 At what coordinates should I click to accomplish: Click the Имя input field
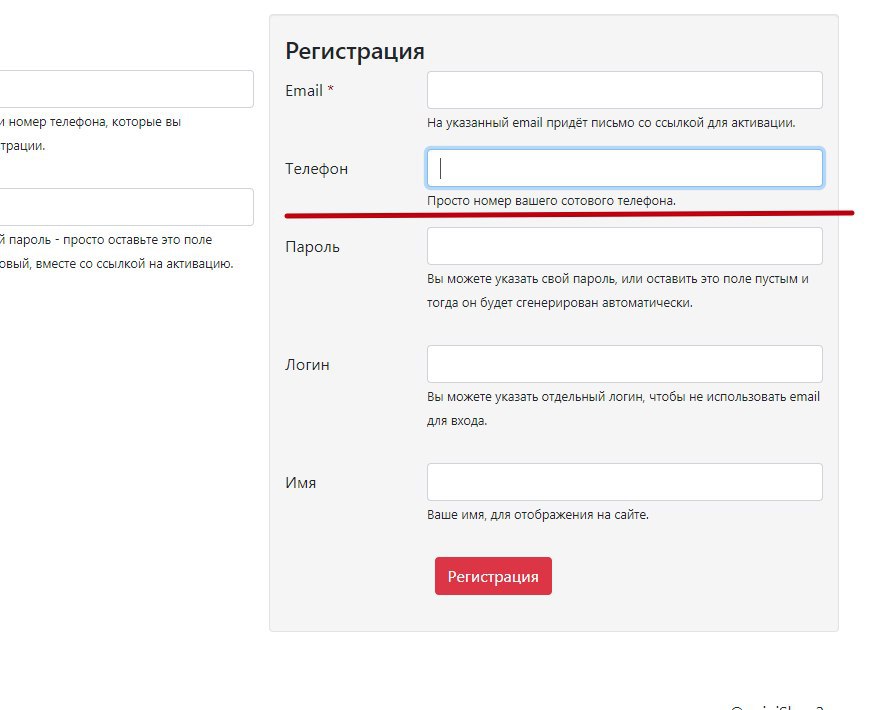[624, 482]
